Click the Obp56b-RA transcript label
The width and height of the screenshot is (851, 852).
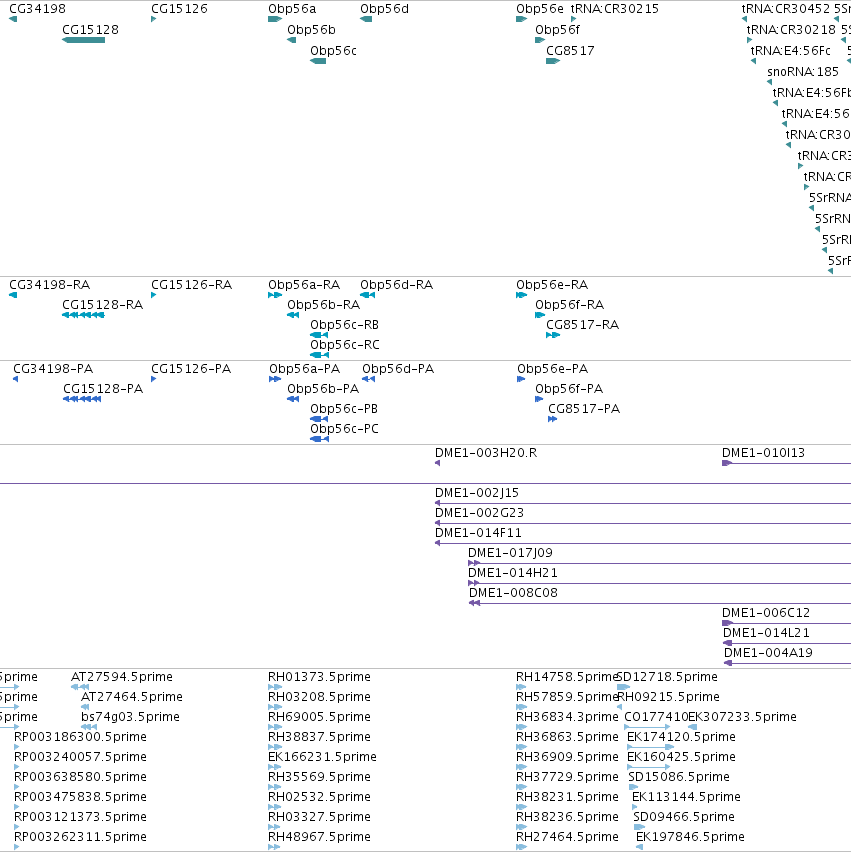click(323, 305)
